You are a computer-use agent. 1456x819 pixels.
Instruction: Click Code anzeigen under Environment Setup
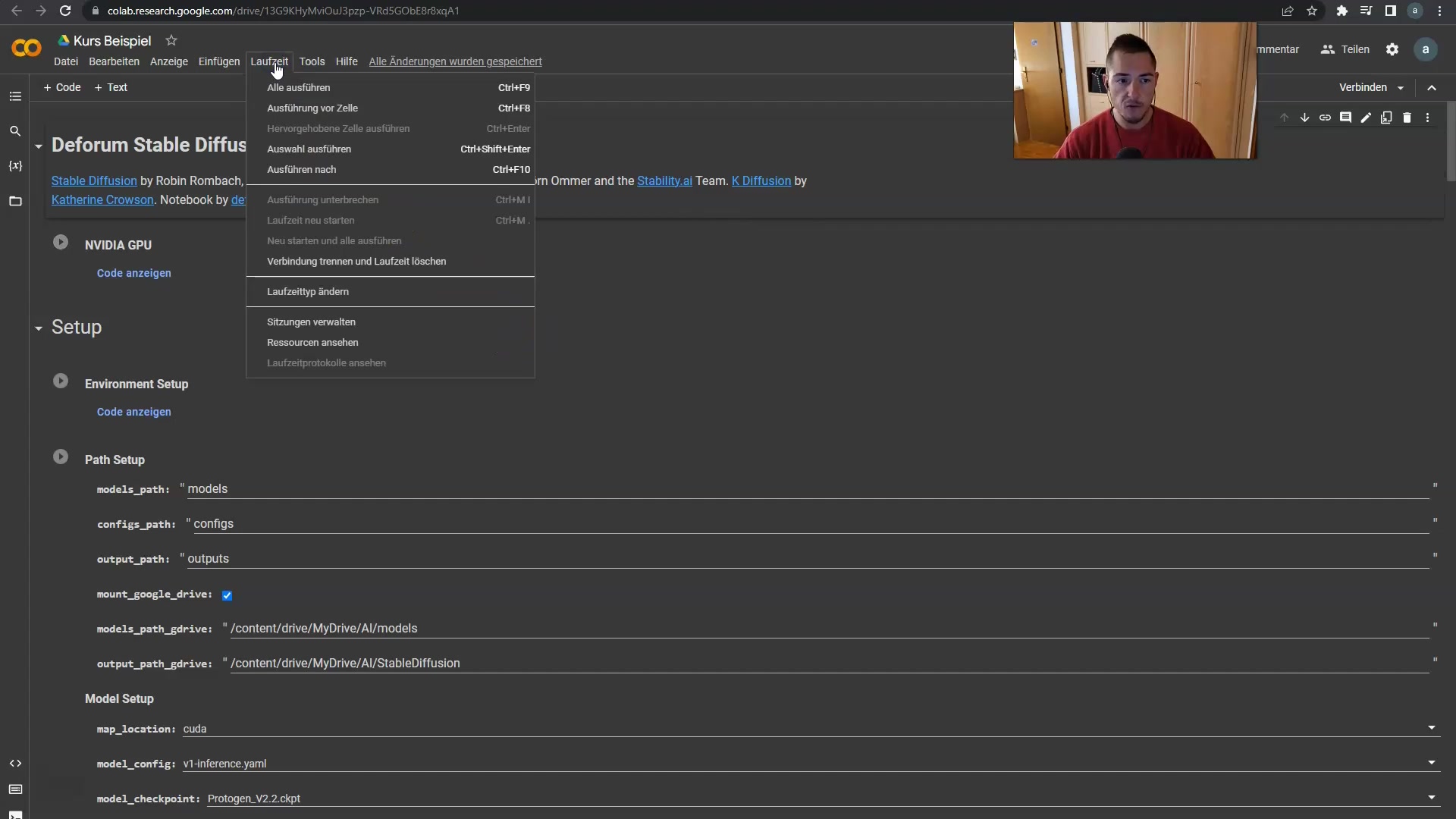[134, 412]
